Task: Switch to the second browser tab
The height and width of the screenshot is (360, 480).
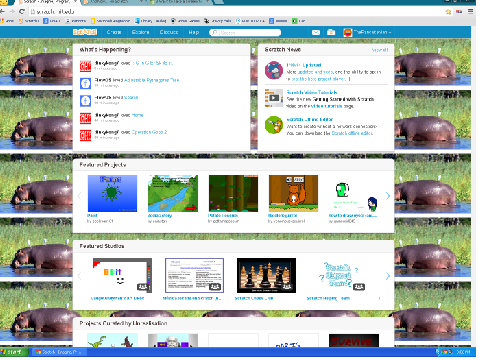Action: click(113, 2)
